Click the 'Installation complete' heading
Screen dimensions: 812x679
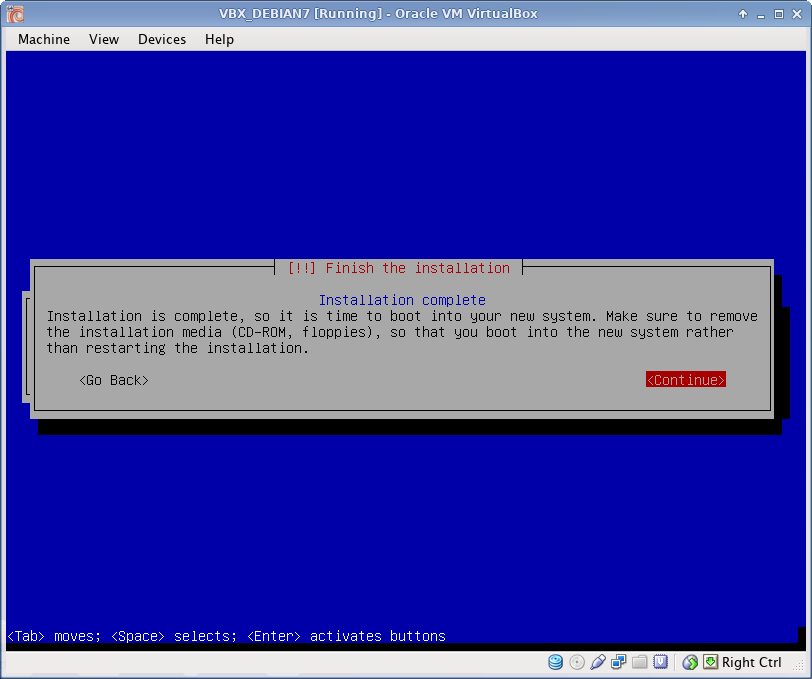(x=402, y=300)
